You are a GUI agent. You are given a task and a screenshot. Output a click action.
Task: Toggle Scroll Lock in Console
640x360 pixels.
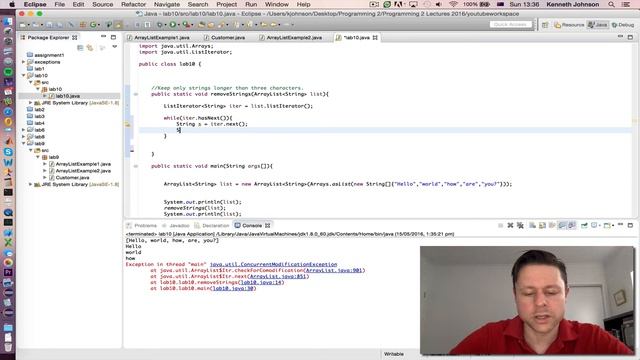click(542, 225)
